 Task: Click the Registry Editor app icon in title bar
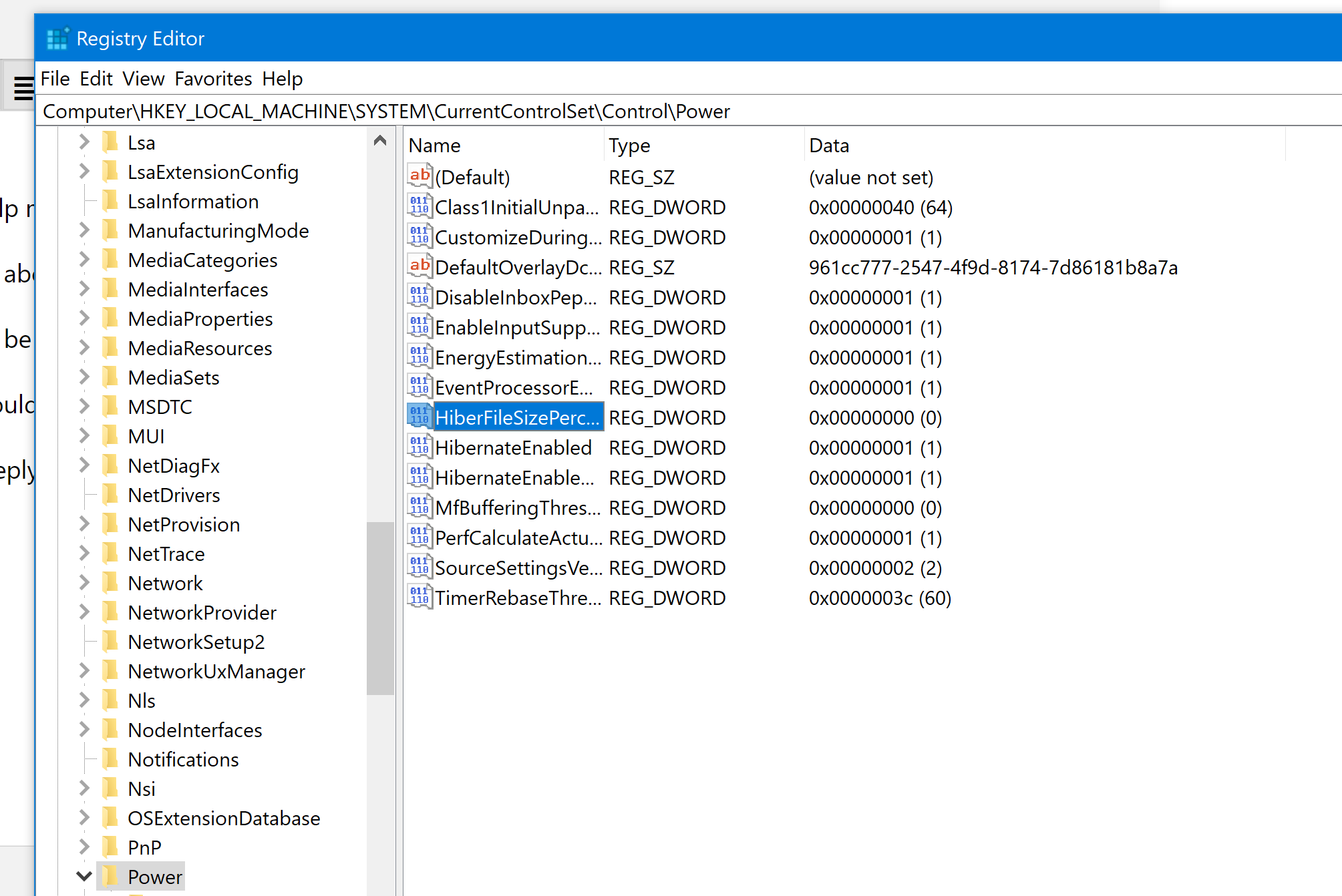pos(57,39)
